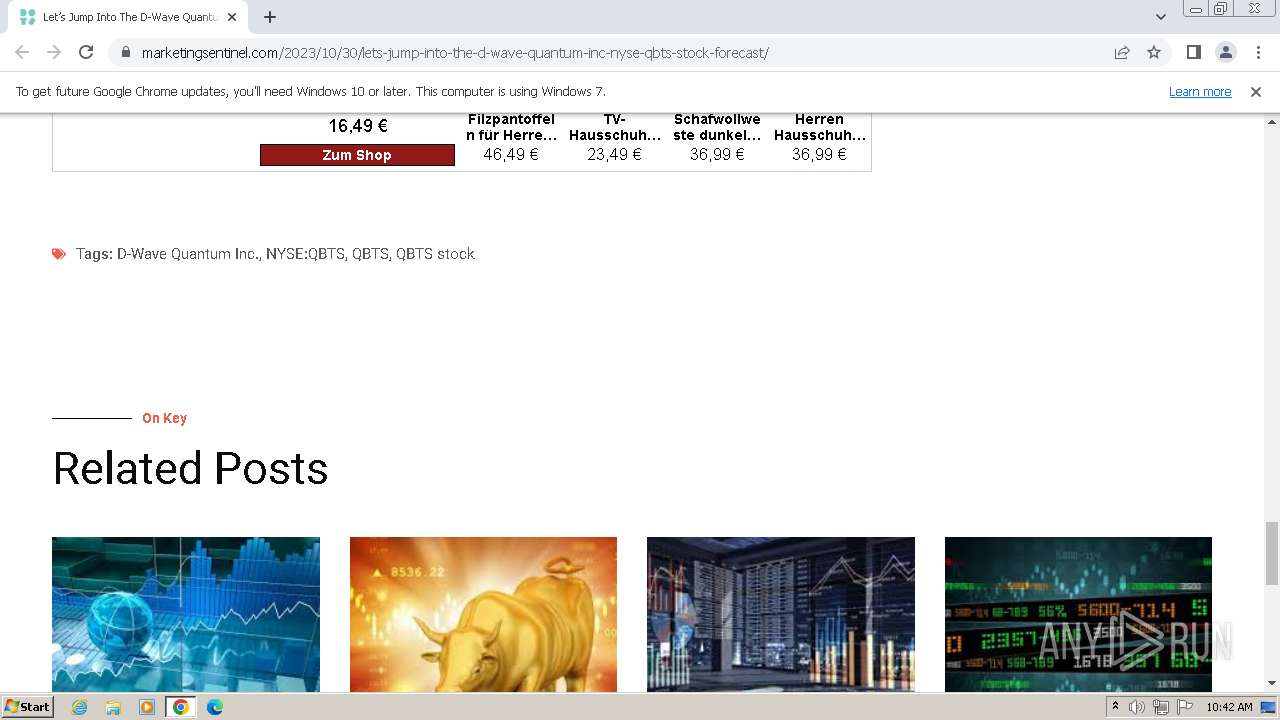
Task: Follow the QBTS stock tag
Action: tap(435, 254)
